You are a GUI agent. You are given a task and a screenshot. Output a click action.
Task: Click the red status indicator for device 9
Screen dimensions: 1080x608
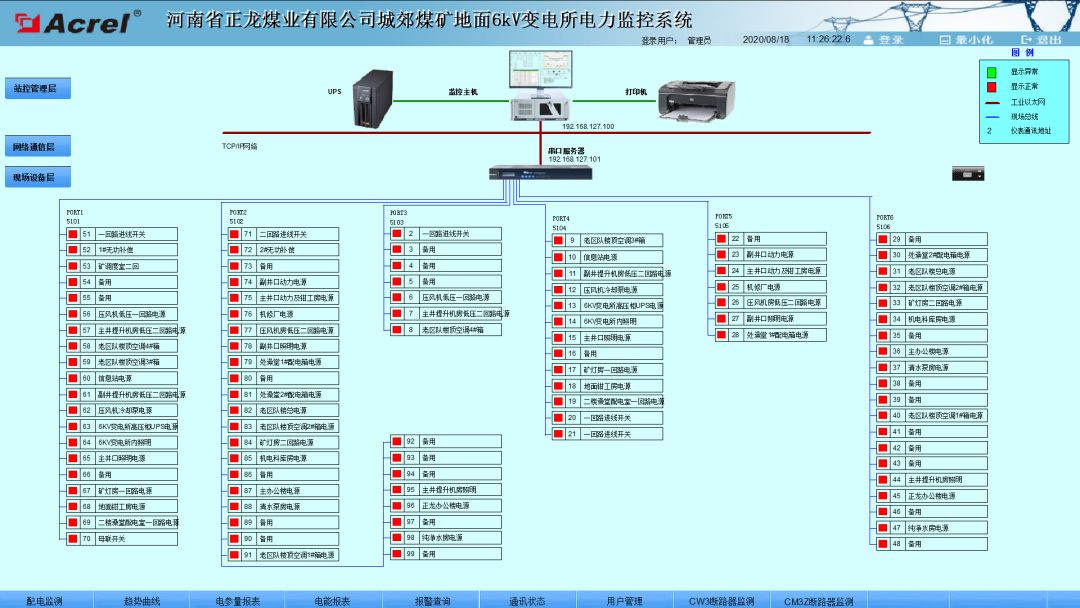coord(559,240)
